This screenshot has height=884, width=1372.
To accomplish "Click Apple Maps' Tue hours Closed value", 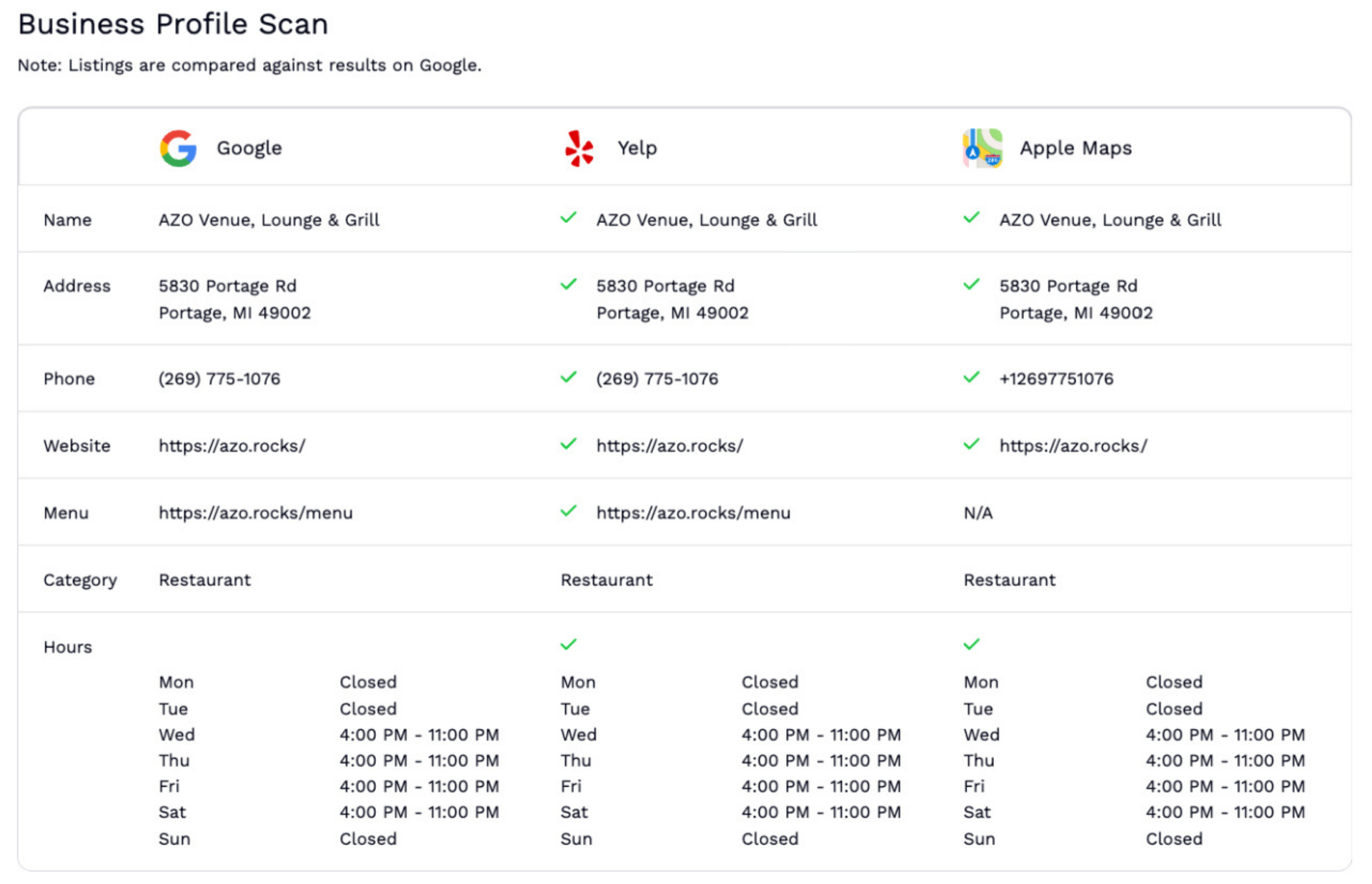I will point(1174,709).
